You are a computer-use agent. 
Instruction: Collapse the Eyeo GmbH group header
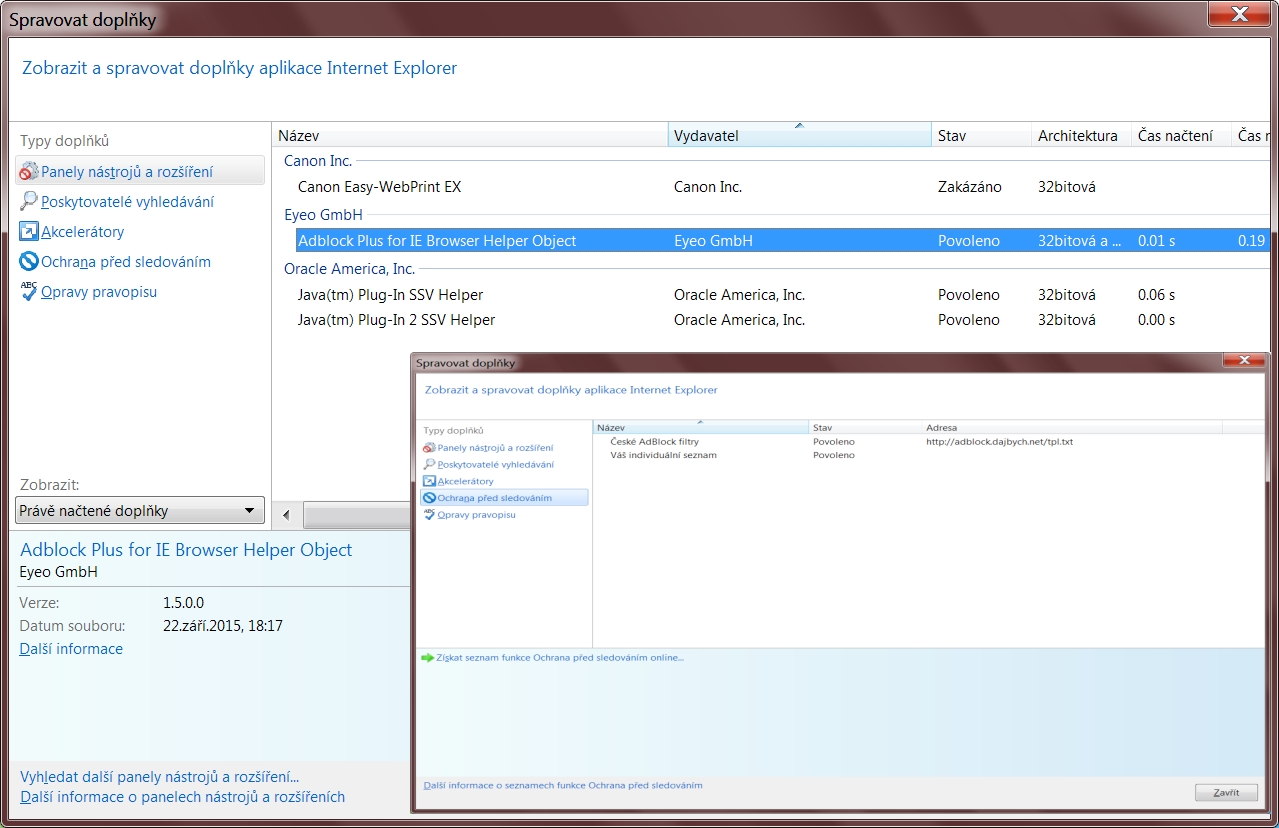322,214
